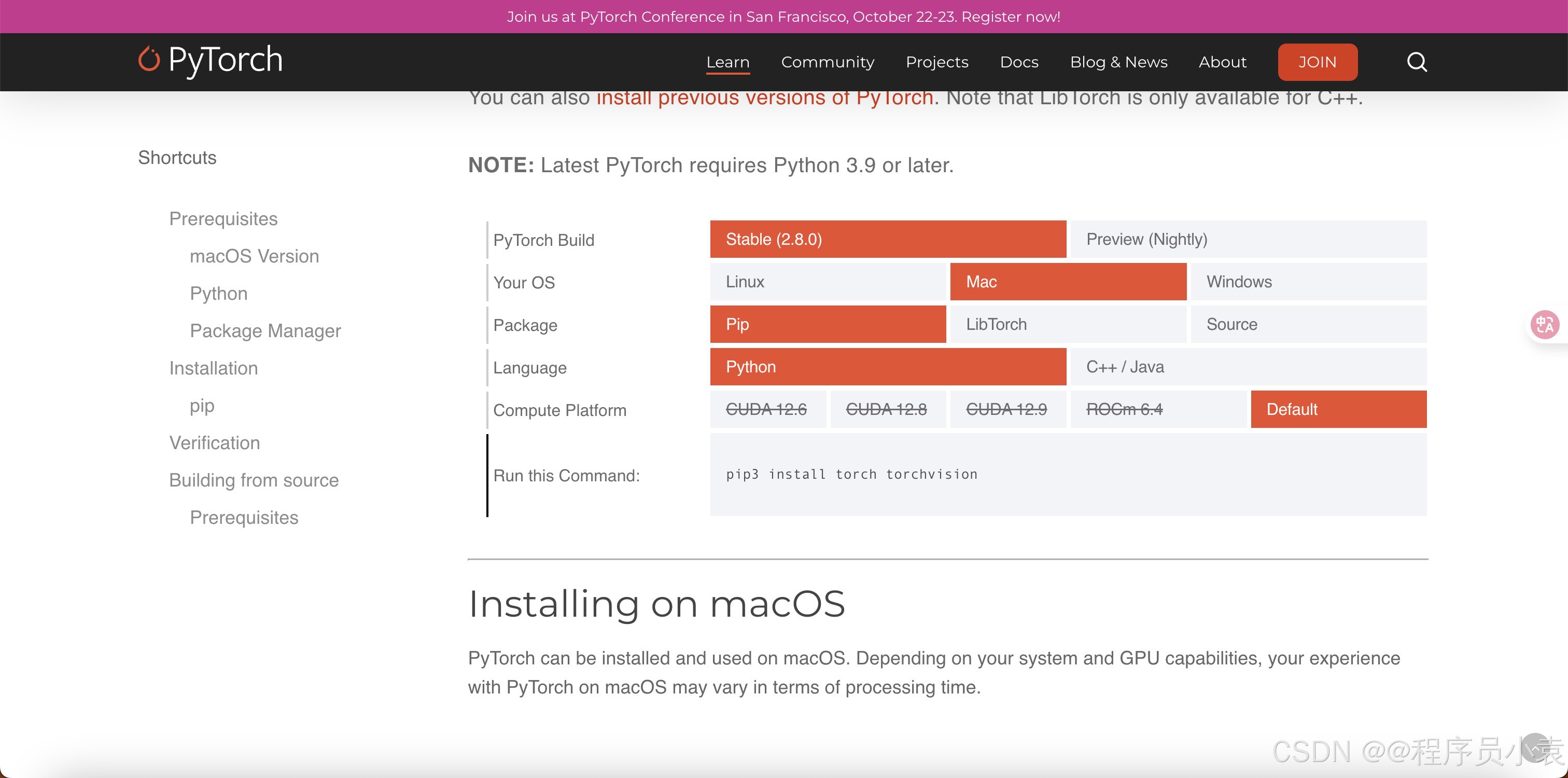Click the Run this Command label
Screen dimensions: 1568x778
(566, 476)
